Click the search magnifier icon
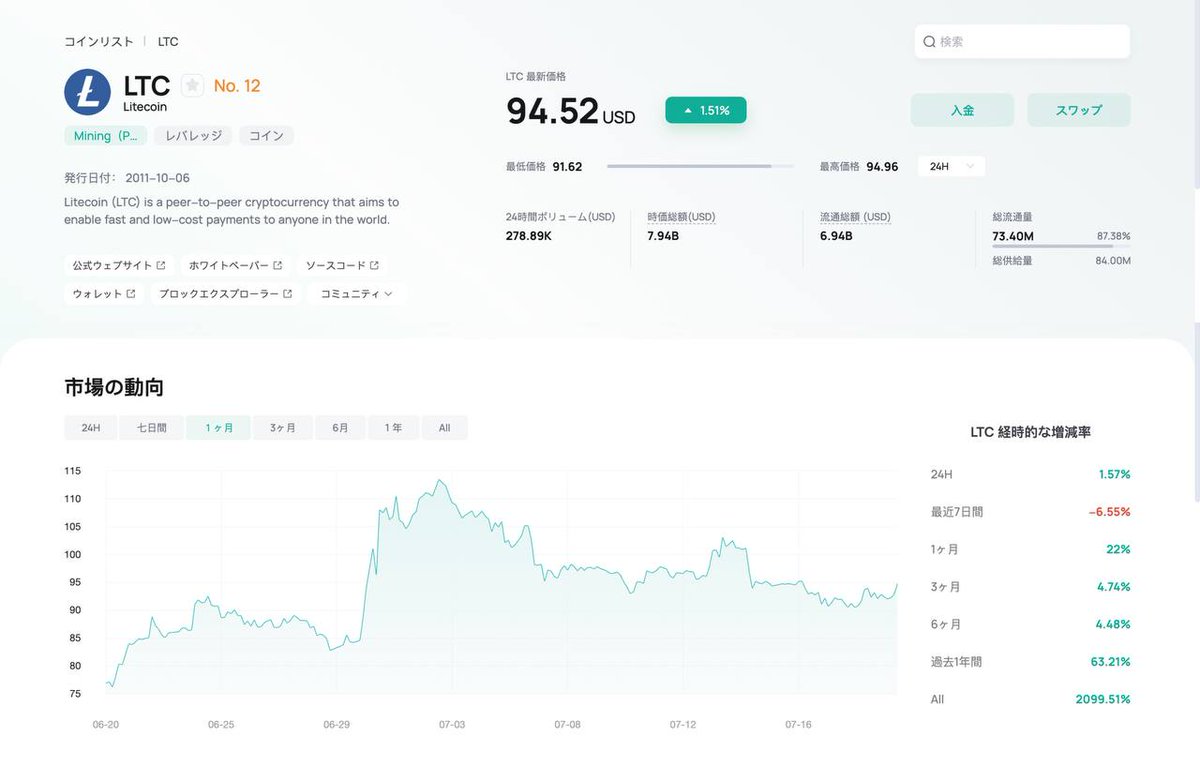The height and width of the screenshot is (766, 1200). pos(930,41)
